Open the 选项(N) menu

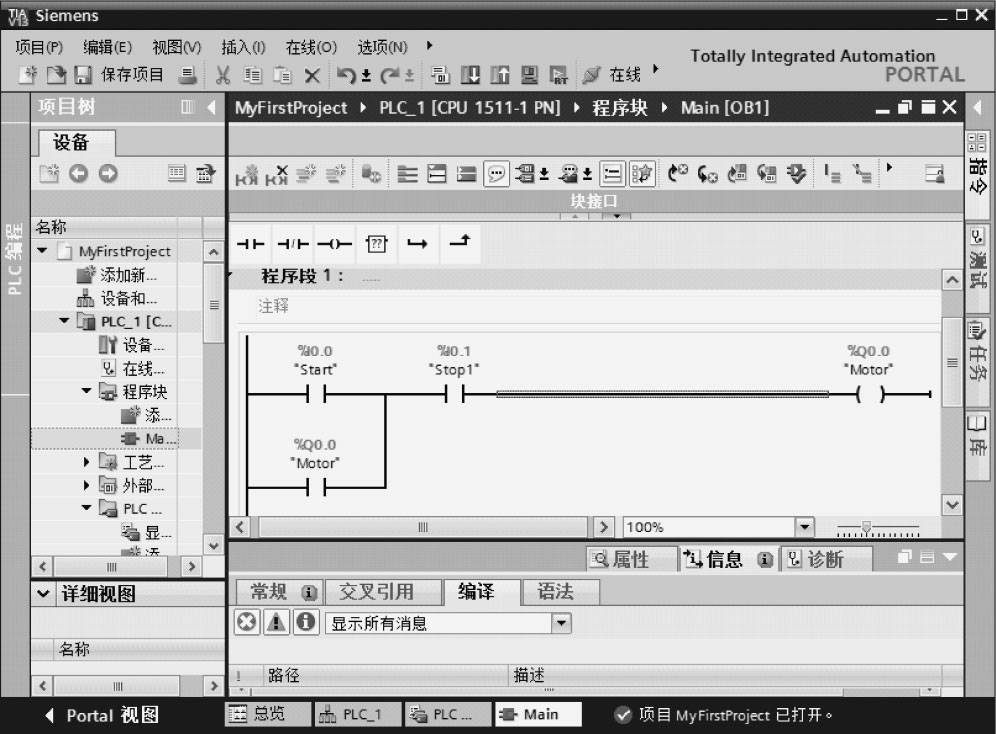(x=382, y=47)
